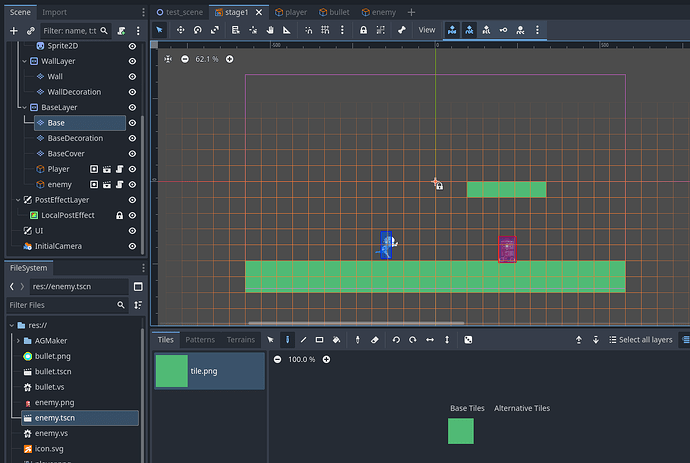The image size is (690, 463).
Task: Collapse the BaseLayer tree node
Action: (x=24, y=107)
